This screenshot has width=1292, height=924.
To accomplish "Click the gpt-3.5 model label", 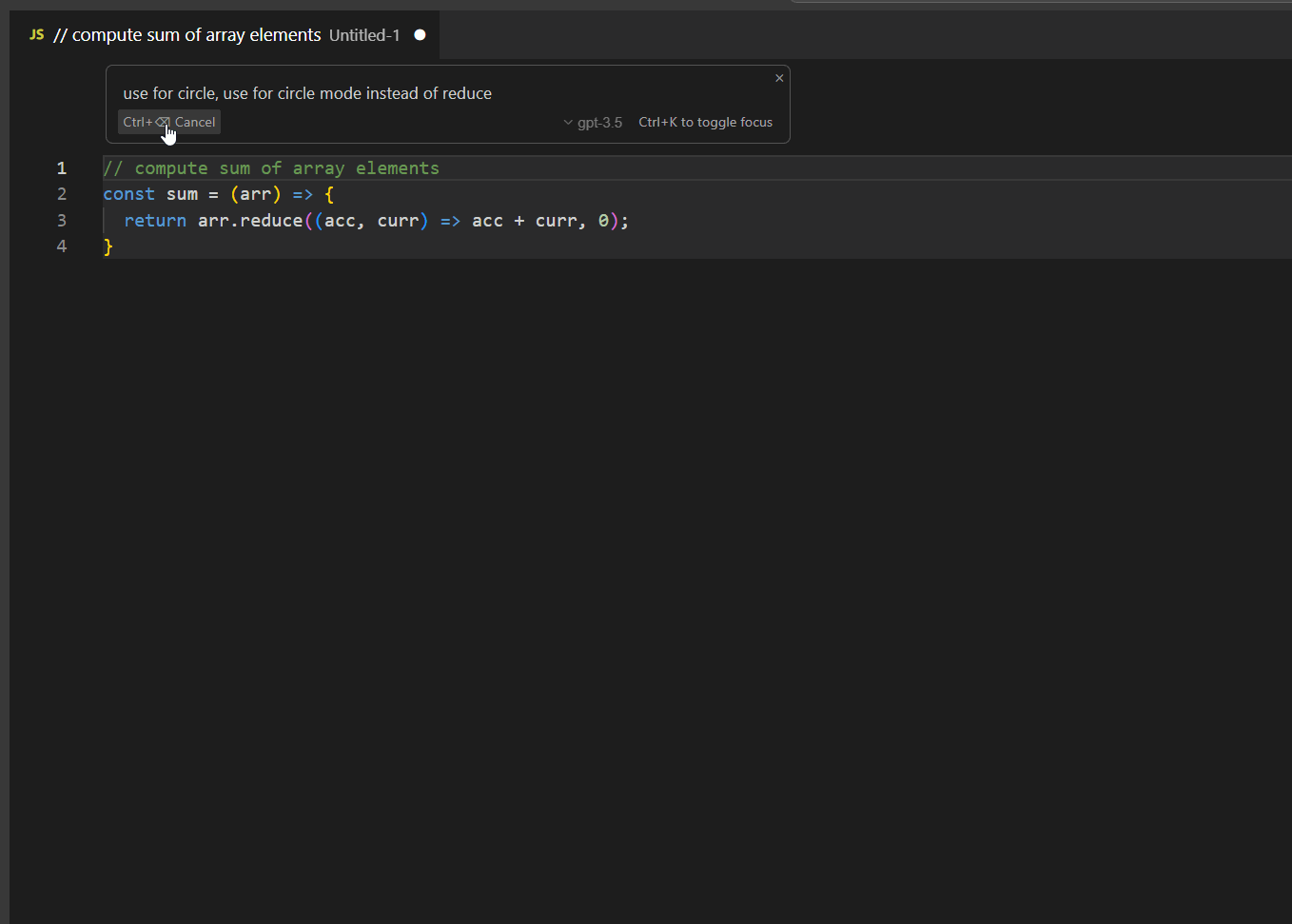I will click(600, 123).
